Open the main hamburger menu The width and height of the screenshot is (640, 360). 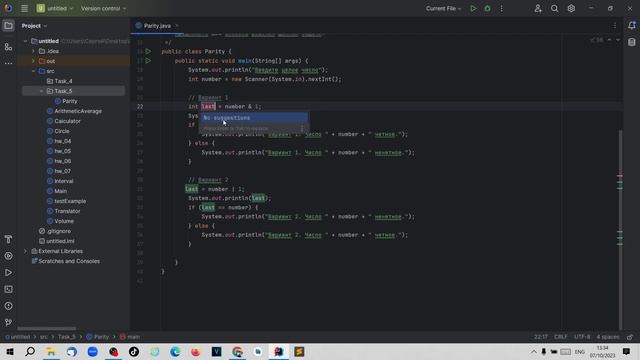click(x=24, y=8)
